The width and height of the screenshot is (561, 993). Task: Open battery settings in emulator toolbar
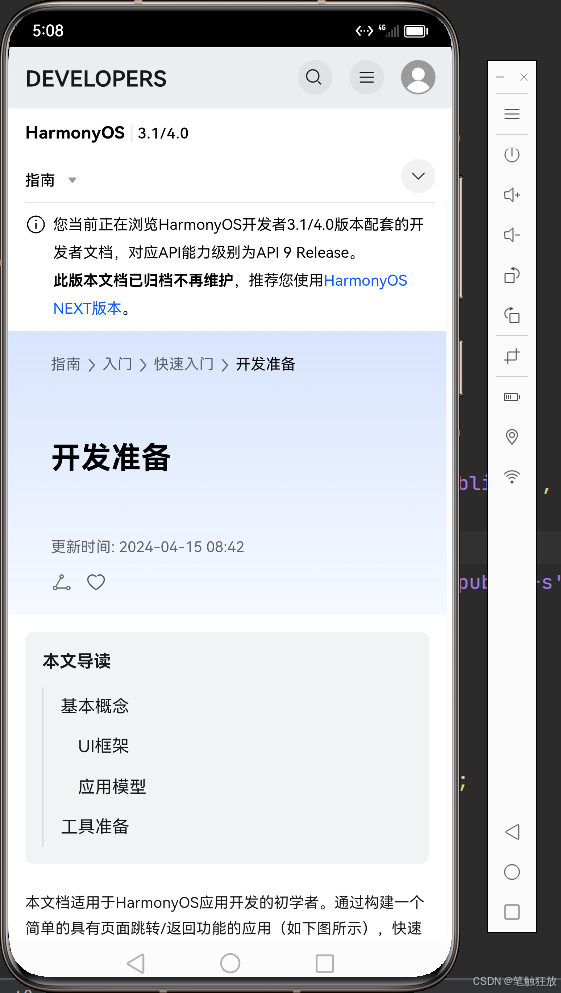click(512, 397)
